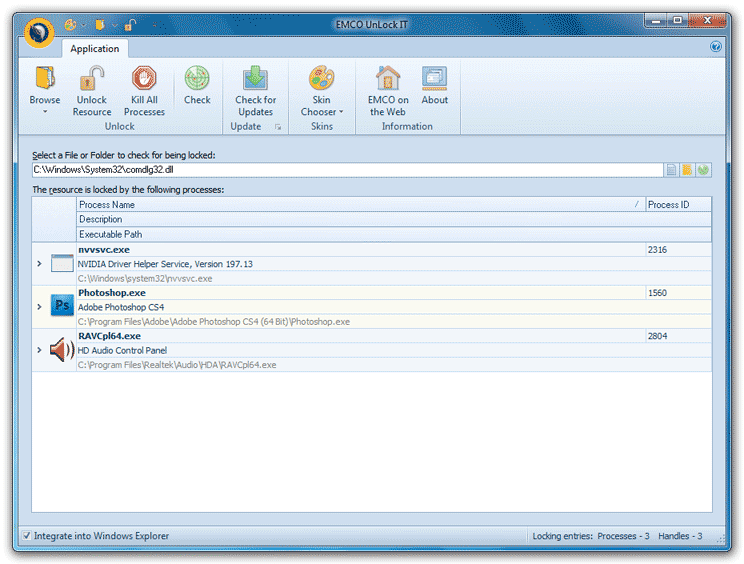
Task: Click the Description column header
Action: 394,219
